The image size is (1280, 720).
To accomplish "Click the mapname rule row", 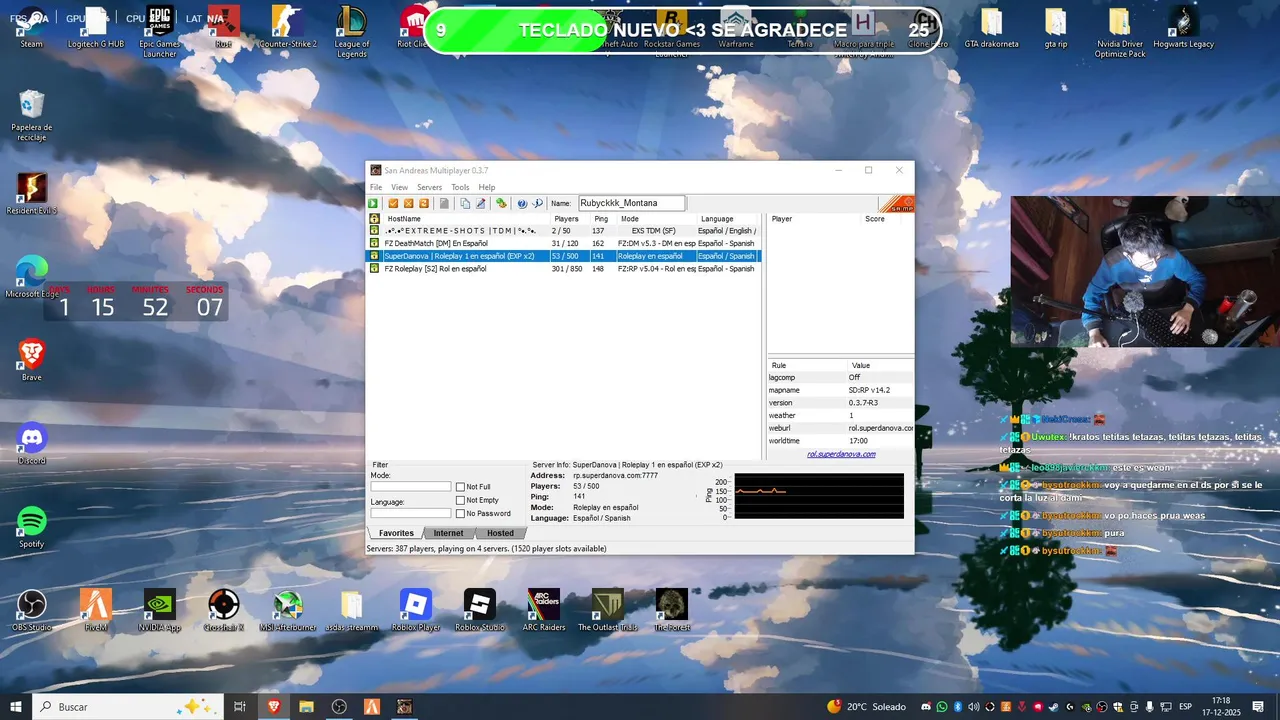I will point(840,390).
